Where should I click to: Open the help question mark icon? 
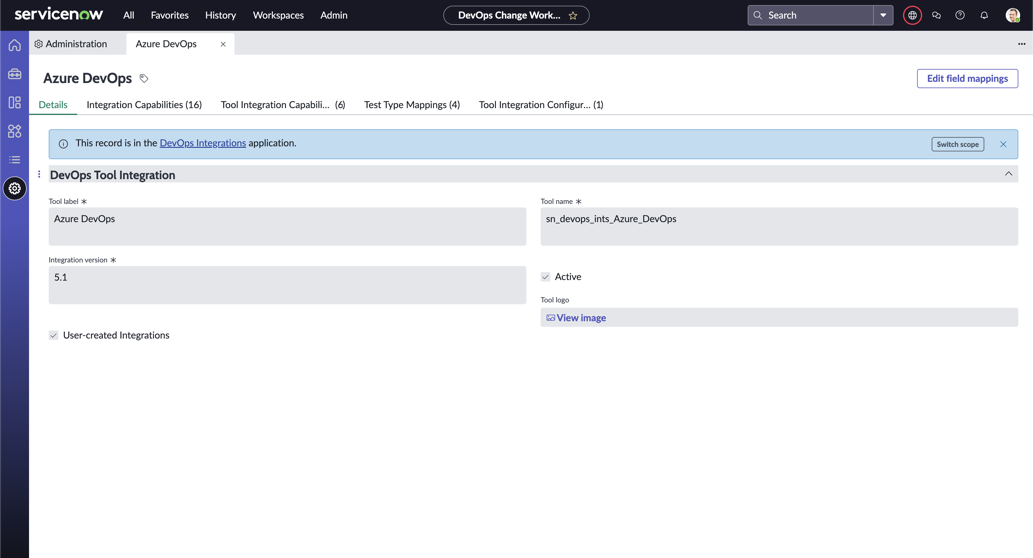960,15
